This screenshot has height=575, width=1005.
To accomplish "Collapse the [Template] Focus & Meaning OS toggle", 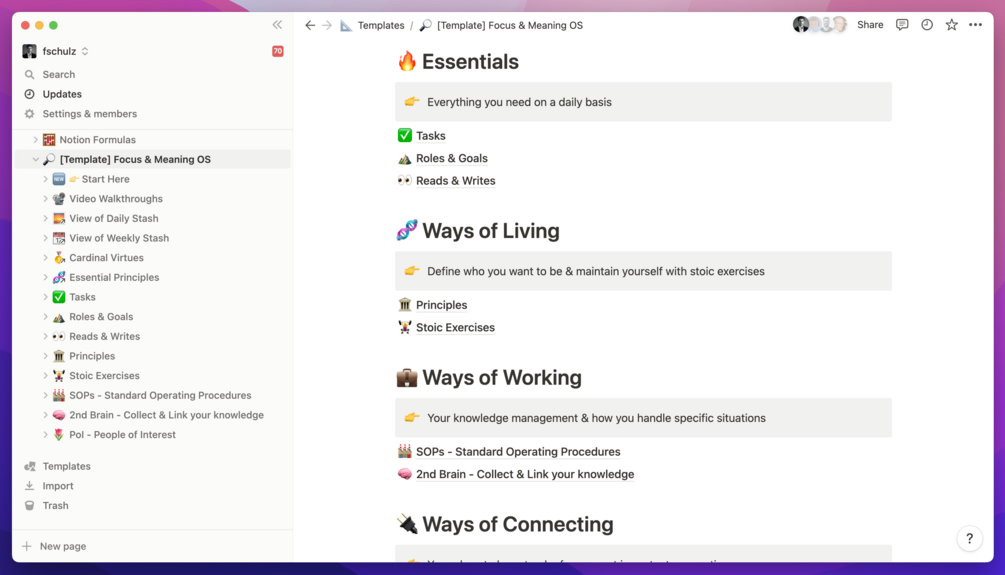I will (35, 159).
